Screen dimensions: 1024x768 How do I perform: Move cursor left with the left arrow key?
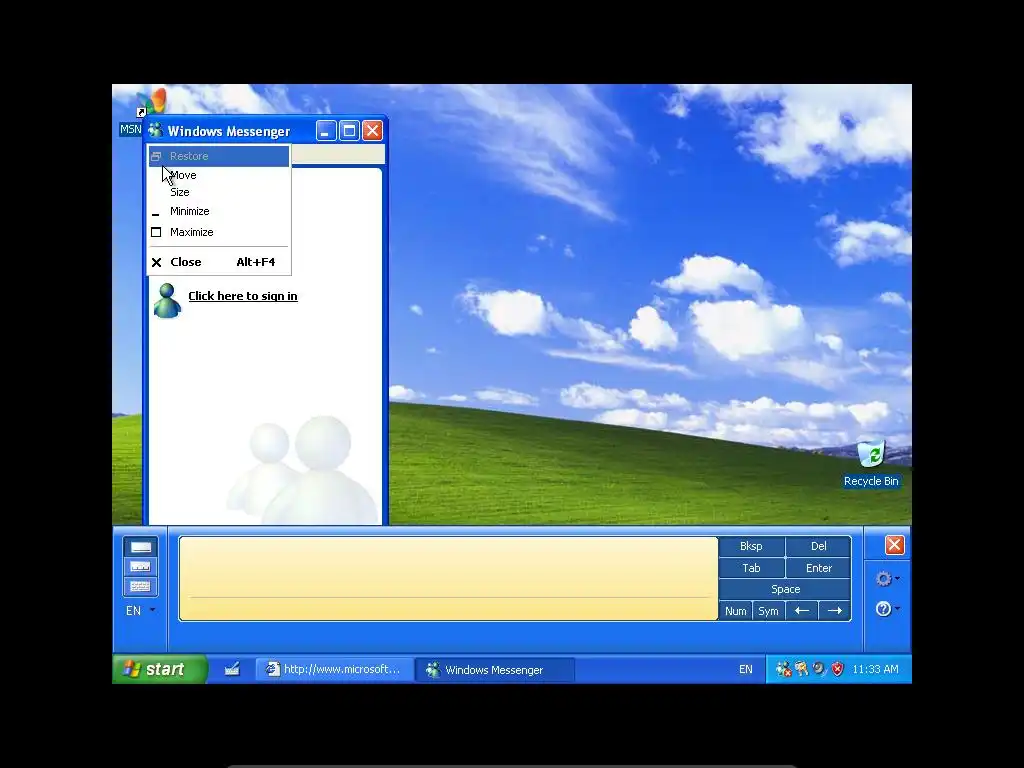point(802,611)
